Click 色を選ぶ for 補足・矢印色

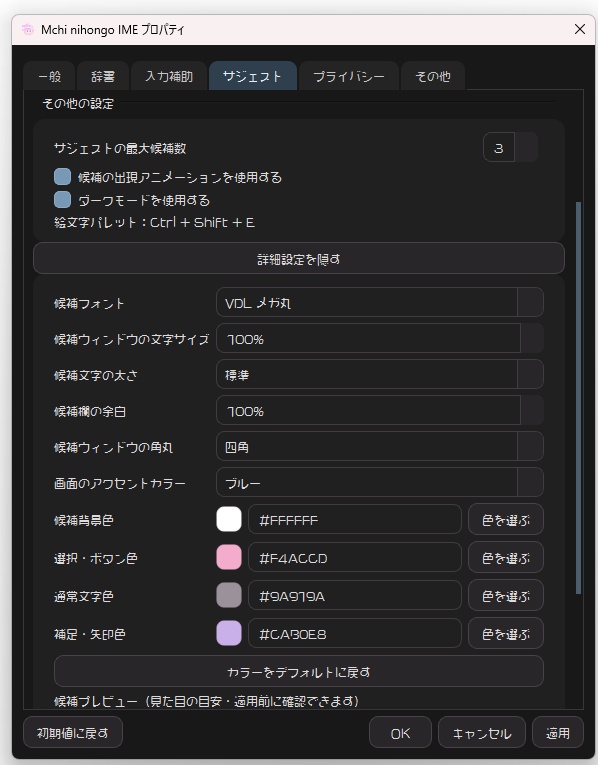coord(506,634)
